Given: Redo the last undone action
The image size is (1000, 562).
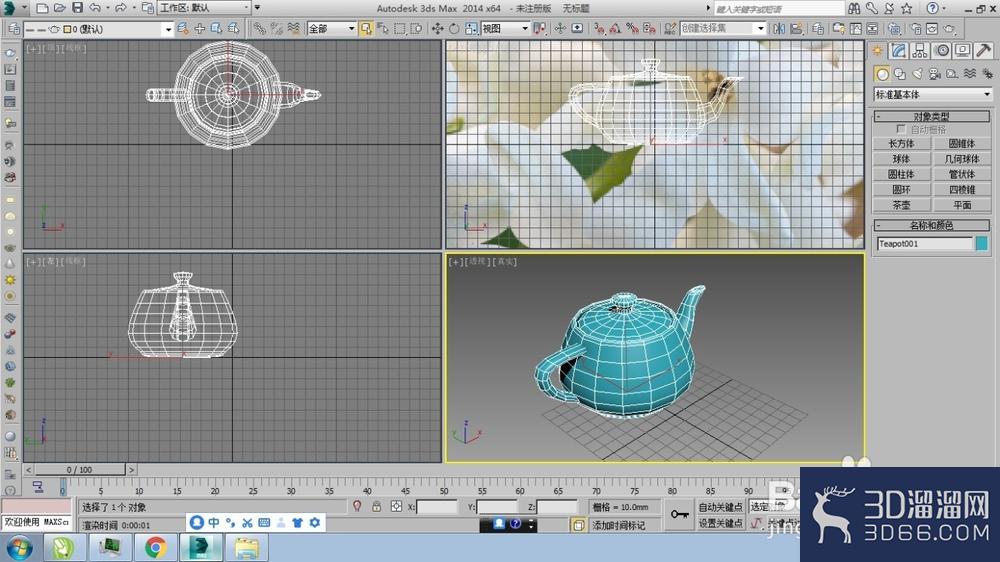Looking at the screenshot, I should (120, 8).
